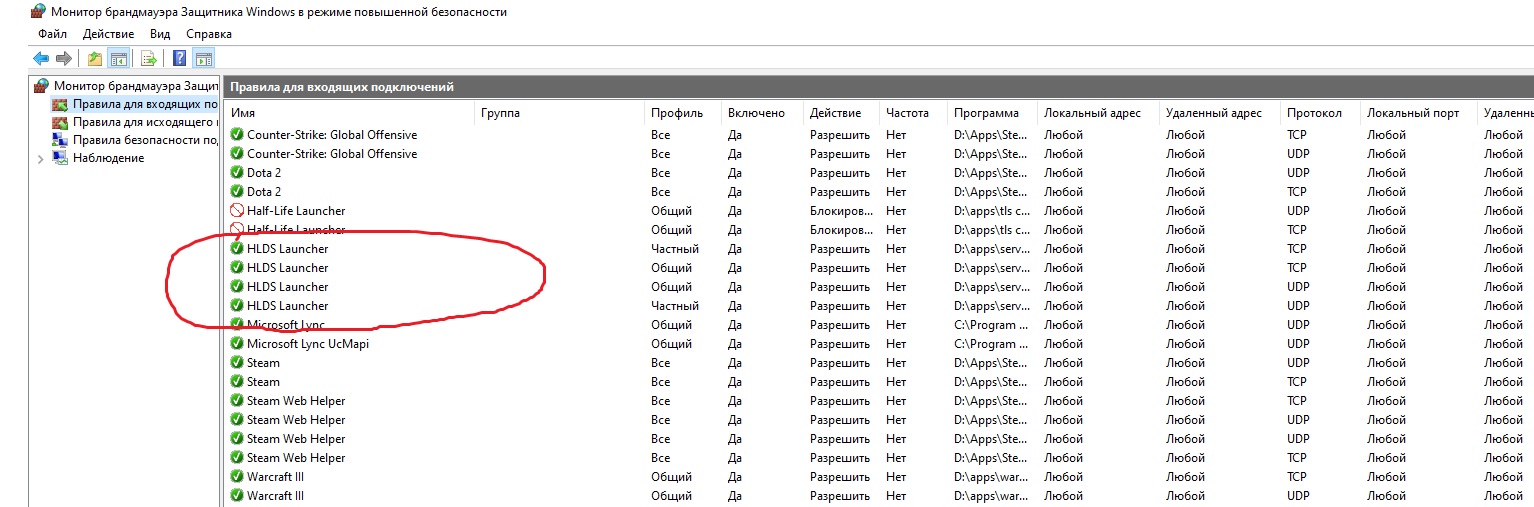The width and height of the screenshot is (1534, 507).
Task: Click the inbound rules brick-wall tree icon
Action: 60,104
